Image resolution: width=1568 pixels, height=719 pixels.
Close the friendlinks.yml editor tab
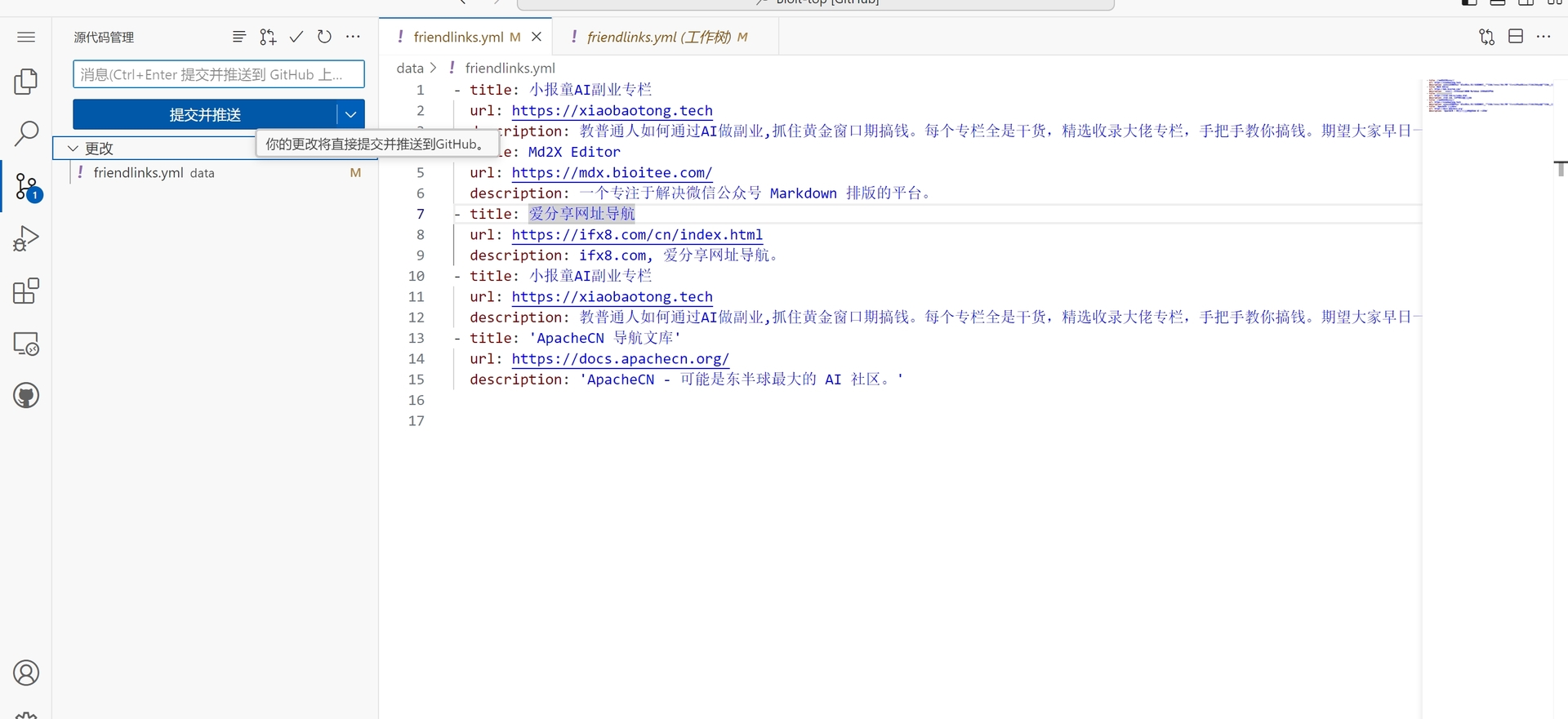(x=537, y=37)
